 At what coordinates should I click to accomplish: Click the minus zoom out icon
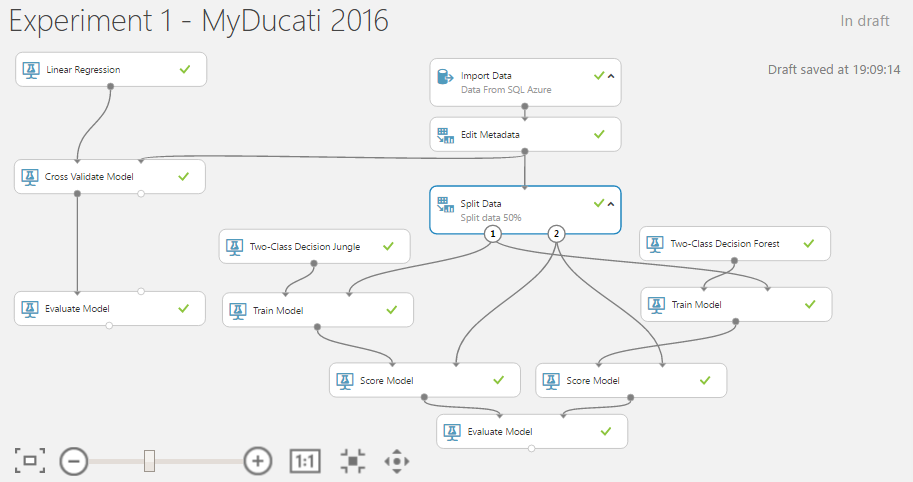coord(74,461)
